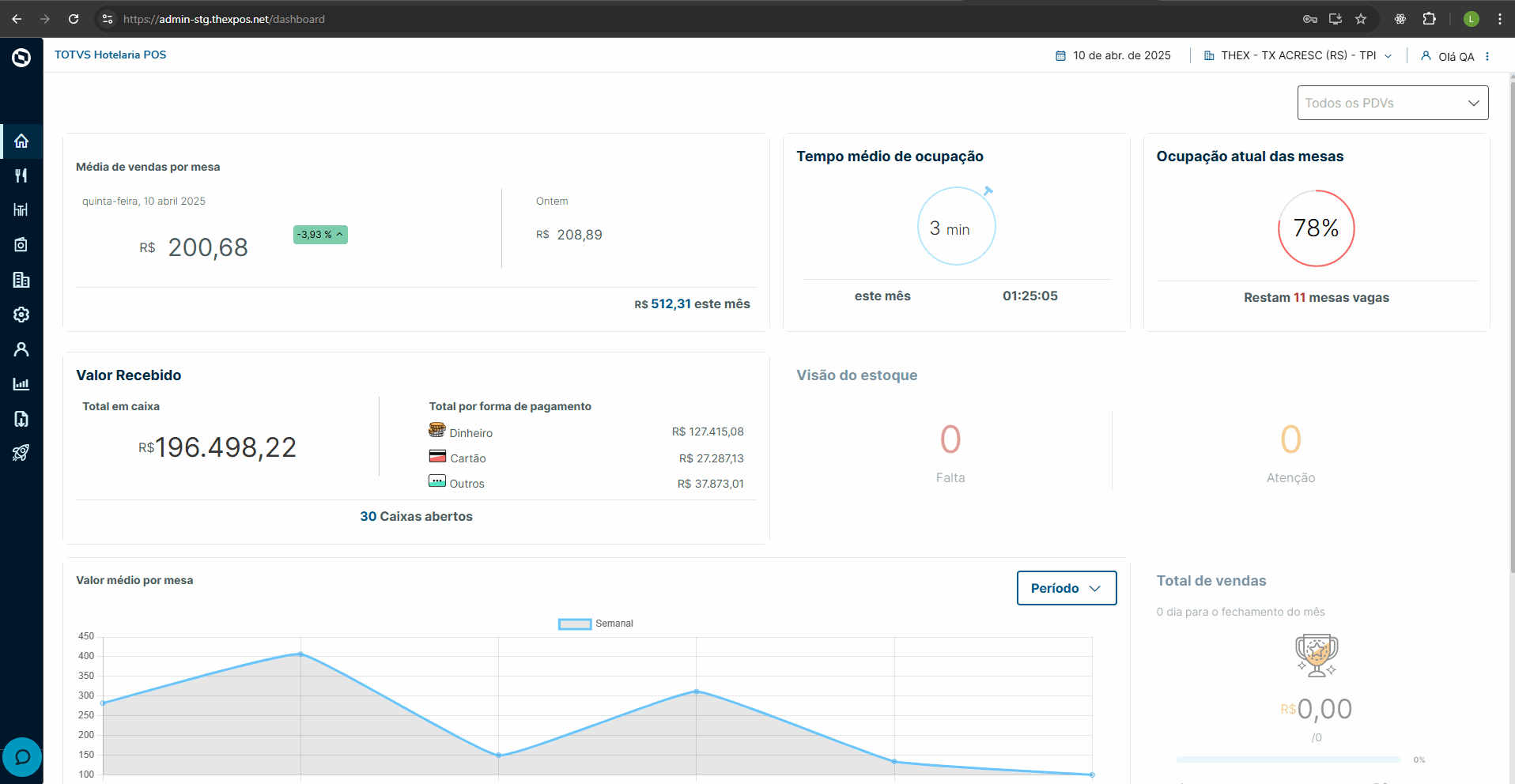
Task: Click the TOTVS Hotelaria POS title link
Action: pyautogui.click(x=111, y=55)
